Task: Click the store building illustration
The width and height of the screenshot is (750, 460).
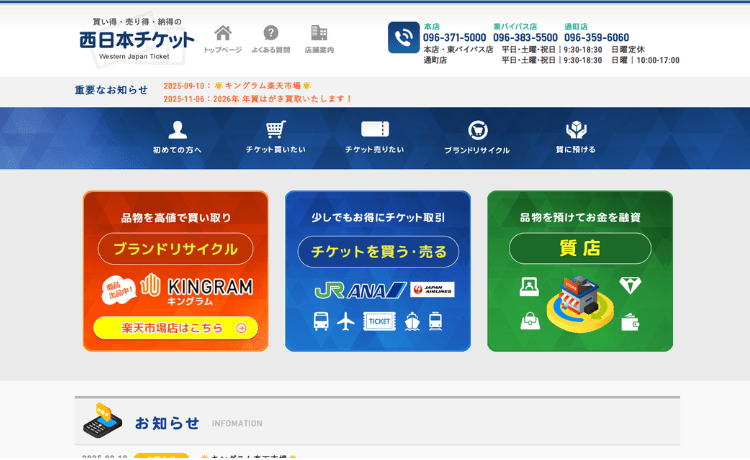Action: pos(580,303)
